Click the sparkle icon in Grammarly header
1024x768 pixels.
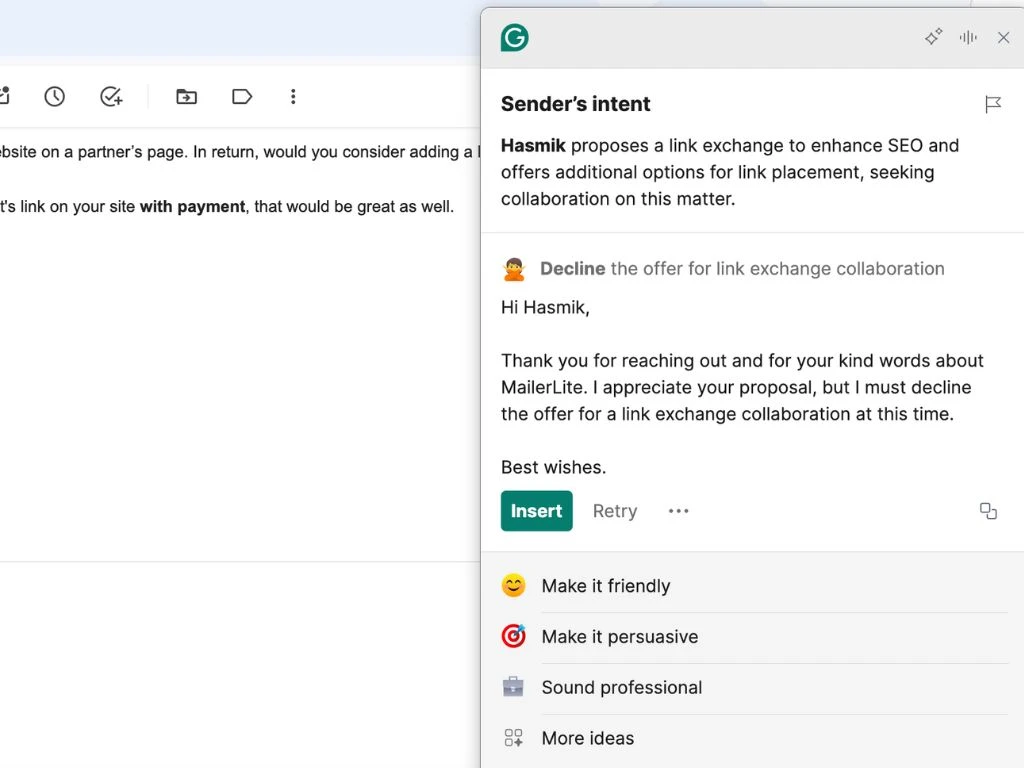933,38
